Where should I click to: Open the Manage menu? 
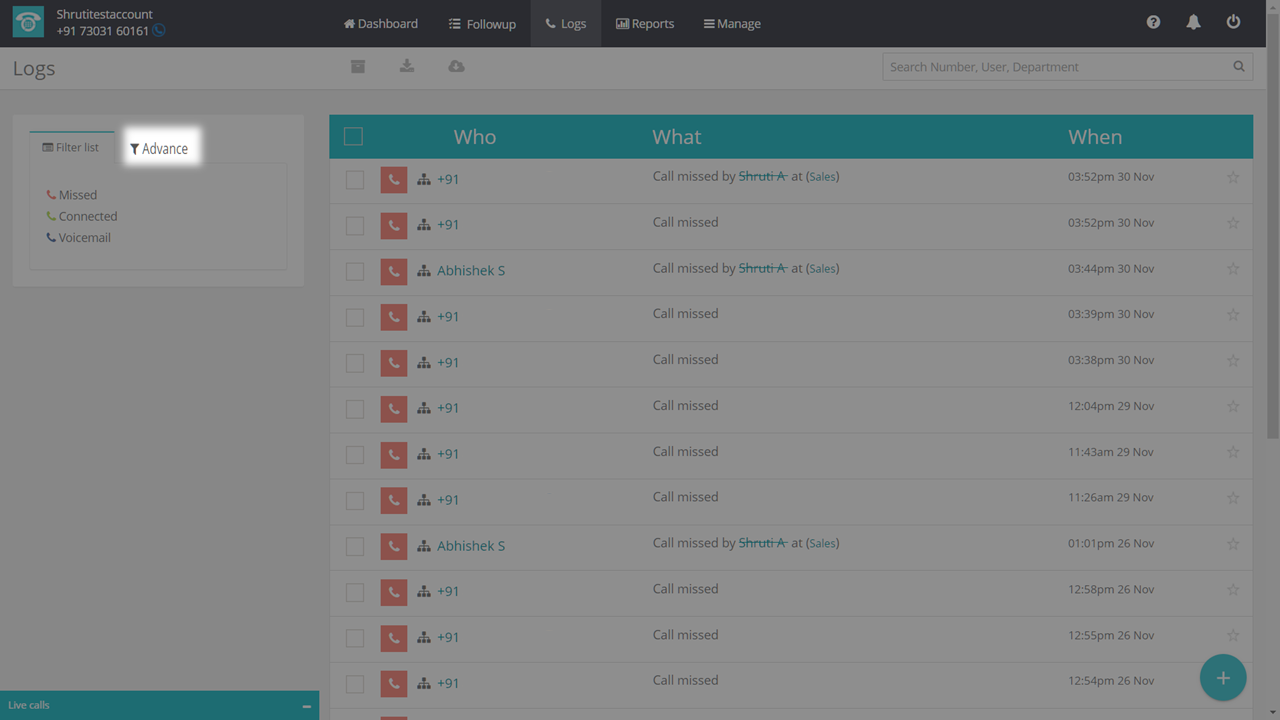732,23
